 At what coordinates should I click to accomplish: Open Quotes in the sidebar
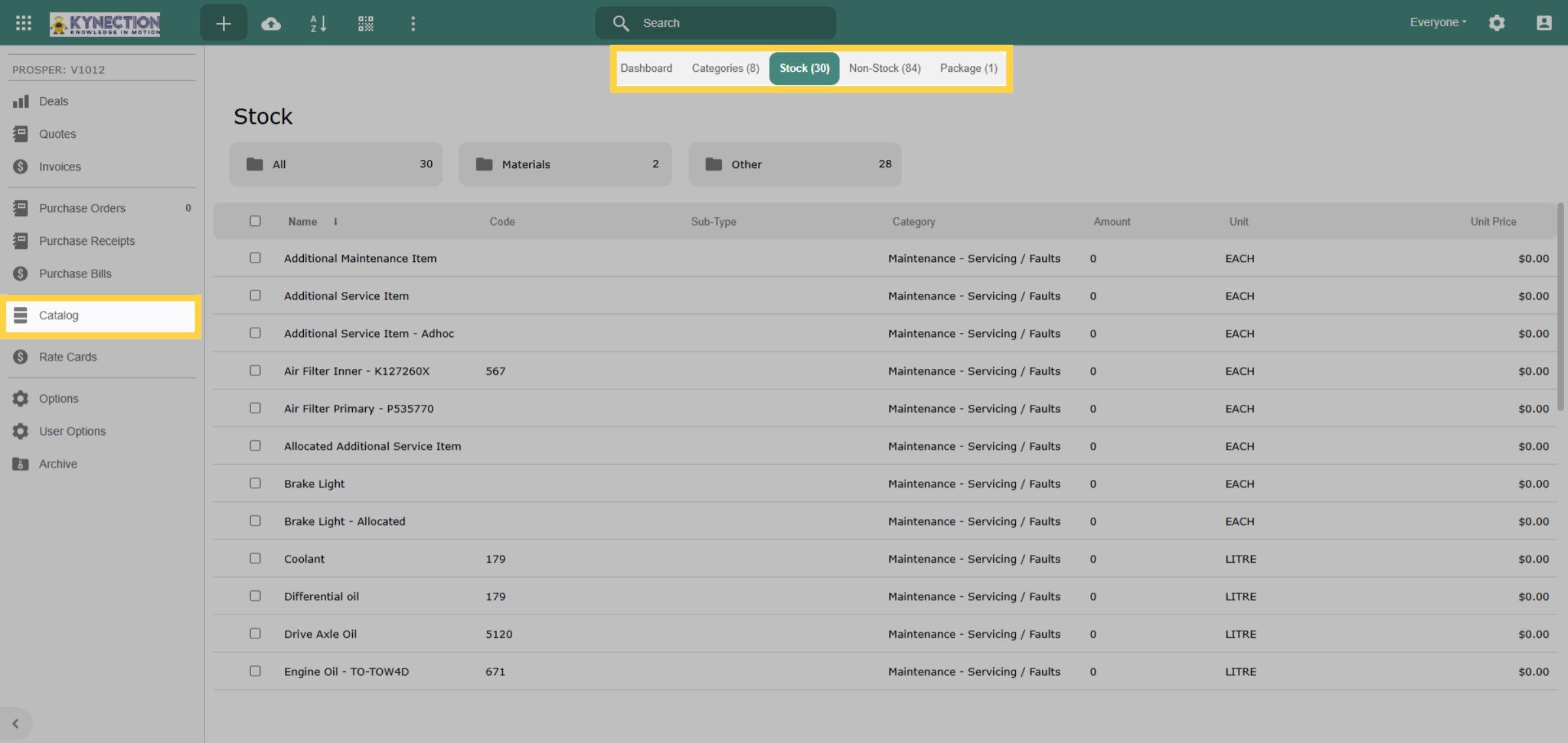click(101, 134)
